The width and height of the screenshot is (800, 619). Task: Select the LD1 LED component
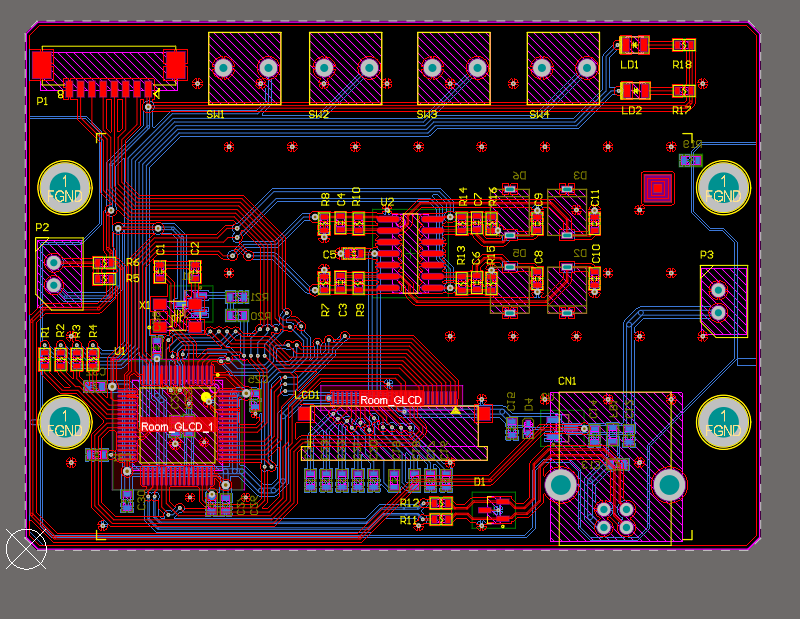click(x=634, y=45)
